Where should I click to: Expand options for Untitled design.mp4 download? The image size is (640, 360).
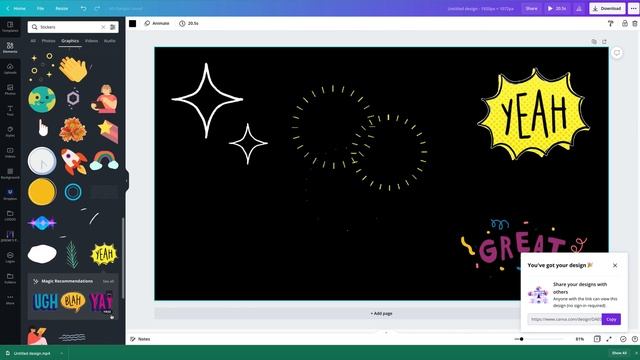pyautogui.click(x=62, y=353)
